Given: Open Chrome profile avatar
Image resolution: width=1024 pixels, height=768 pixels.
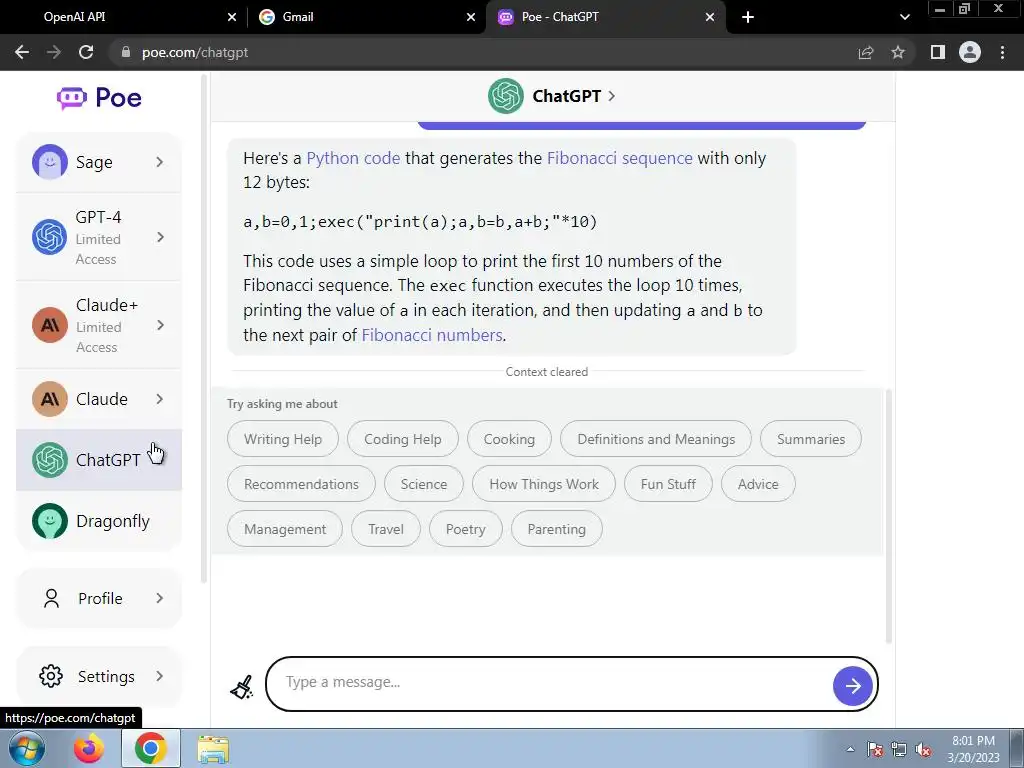Looking at the screenshot, I should point(970,52).
